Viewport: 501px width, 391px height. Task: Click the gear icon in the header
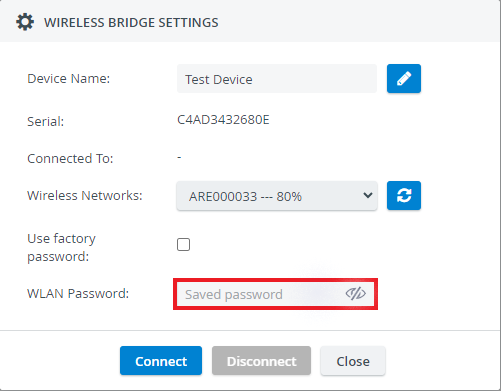[x=25, y=22]
